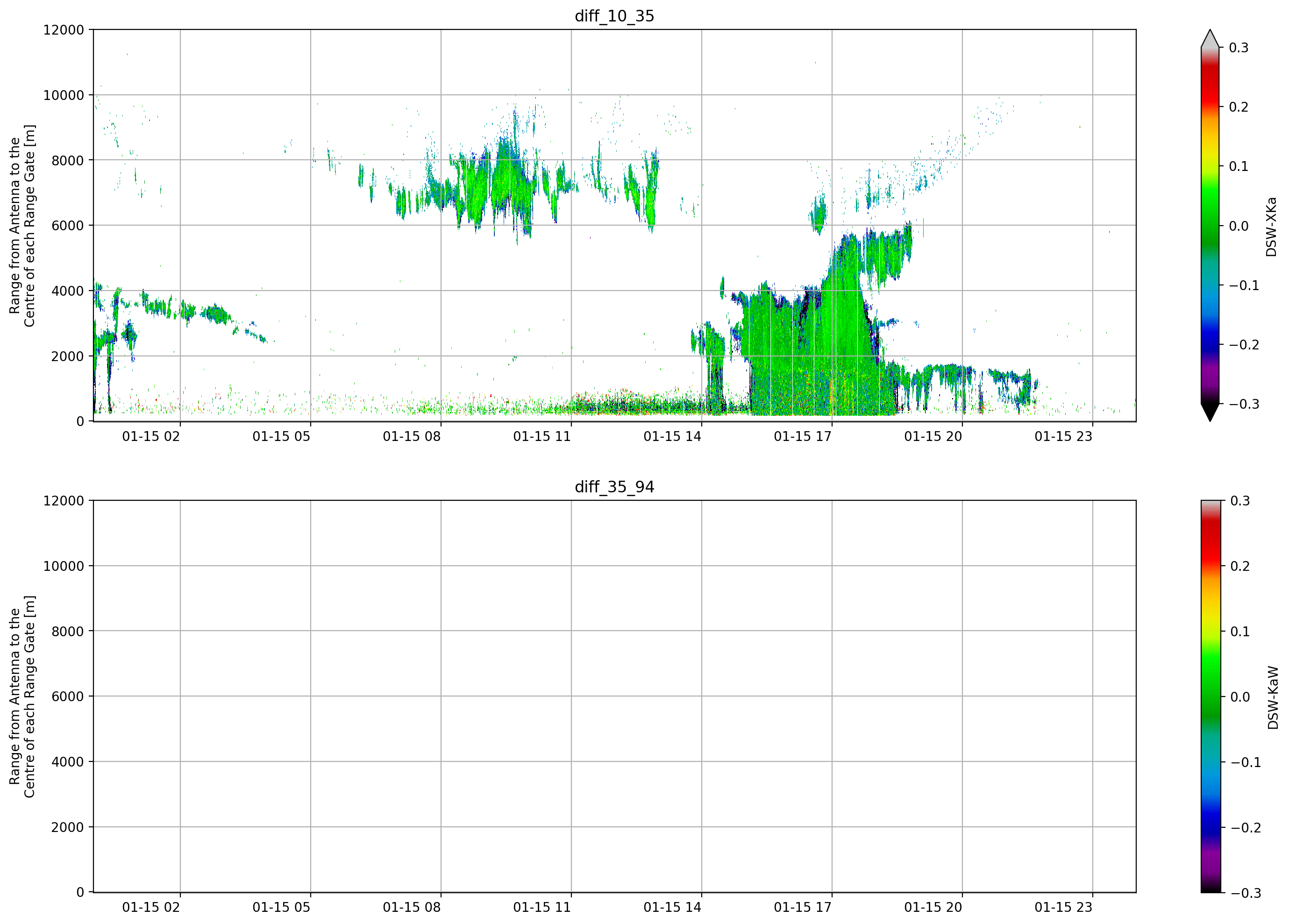Click the y-axis range label of diff_10_35
This screenshot has height=924, width=1289.
22,226
